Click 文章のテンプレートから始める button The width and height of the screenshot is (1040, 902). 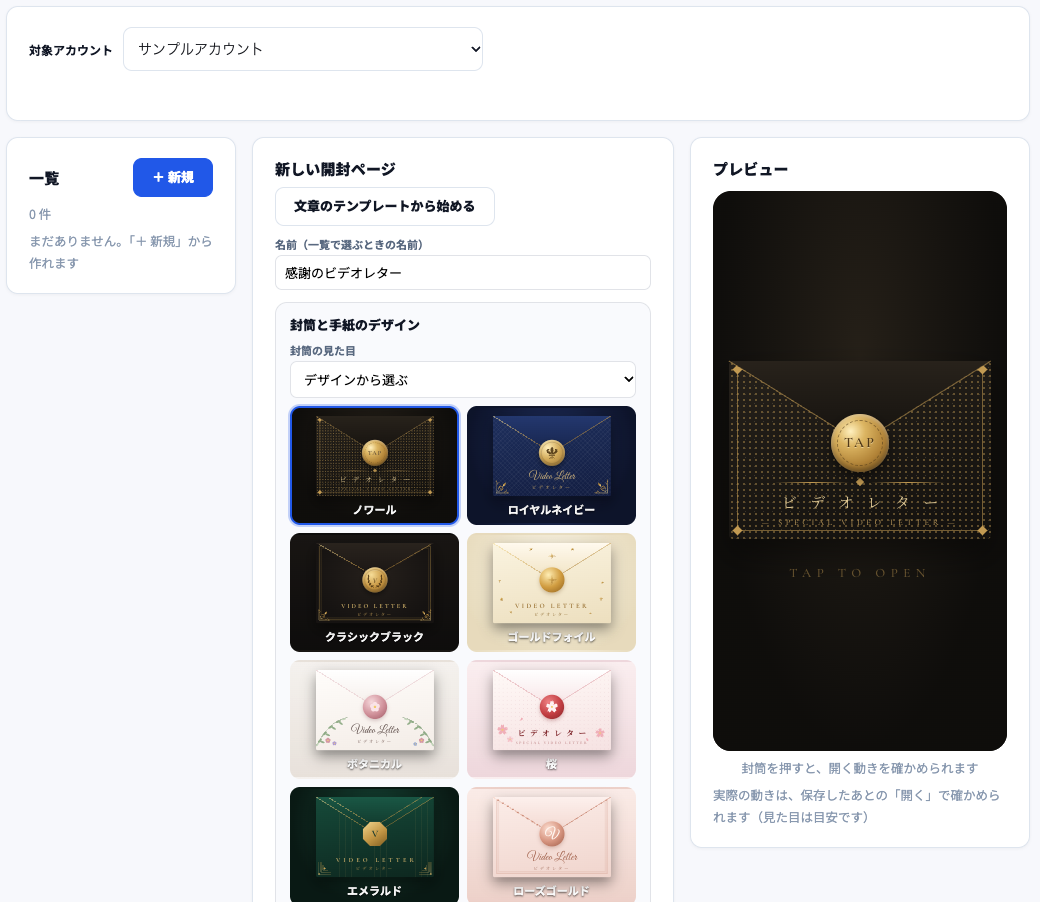[385, 206]
